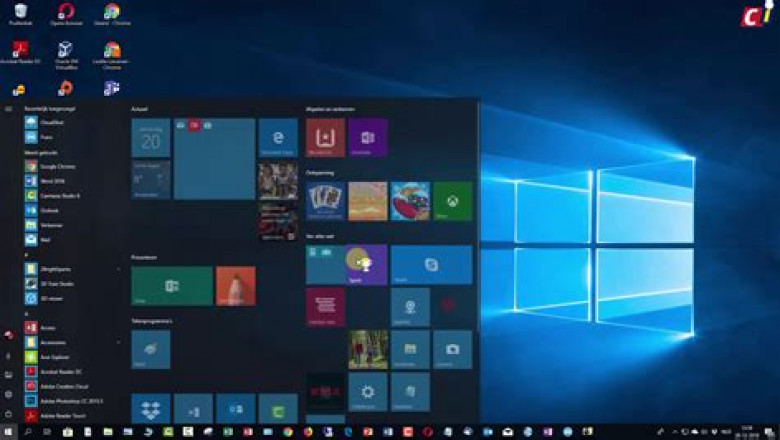Expand the Accessoires folder in app list
Image resolution: width=780 pixels, height=440 pixels.
[x=72, y=342]
